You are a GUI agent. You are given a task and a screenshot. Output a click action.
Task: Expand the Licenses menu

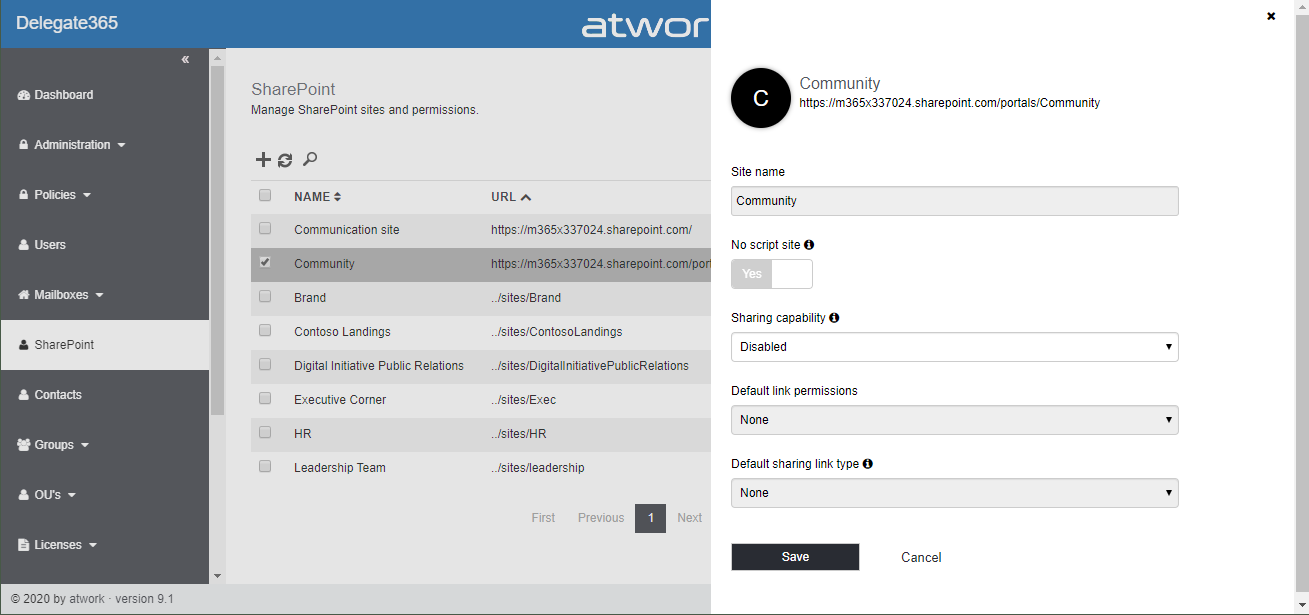click(x=58, y=545)
